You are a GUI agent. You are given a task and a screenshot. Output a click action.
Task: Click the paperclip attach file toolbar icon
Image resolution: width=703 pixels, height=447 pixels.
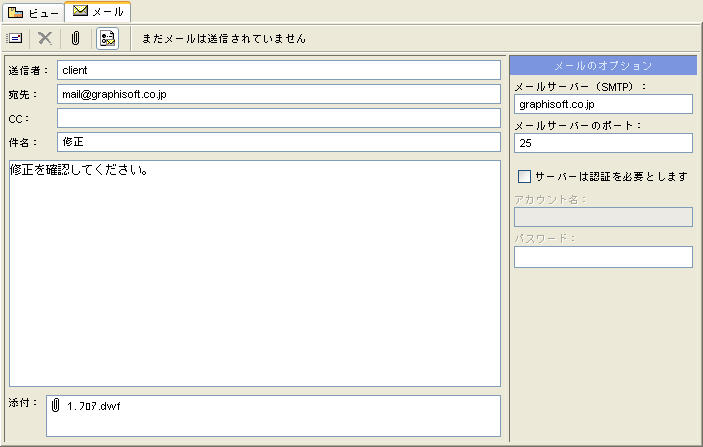point(75,38)
